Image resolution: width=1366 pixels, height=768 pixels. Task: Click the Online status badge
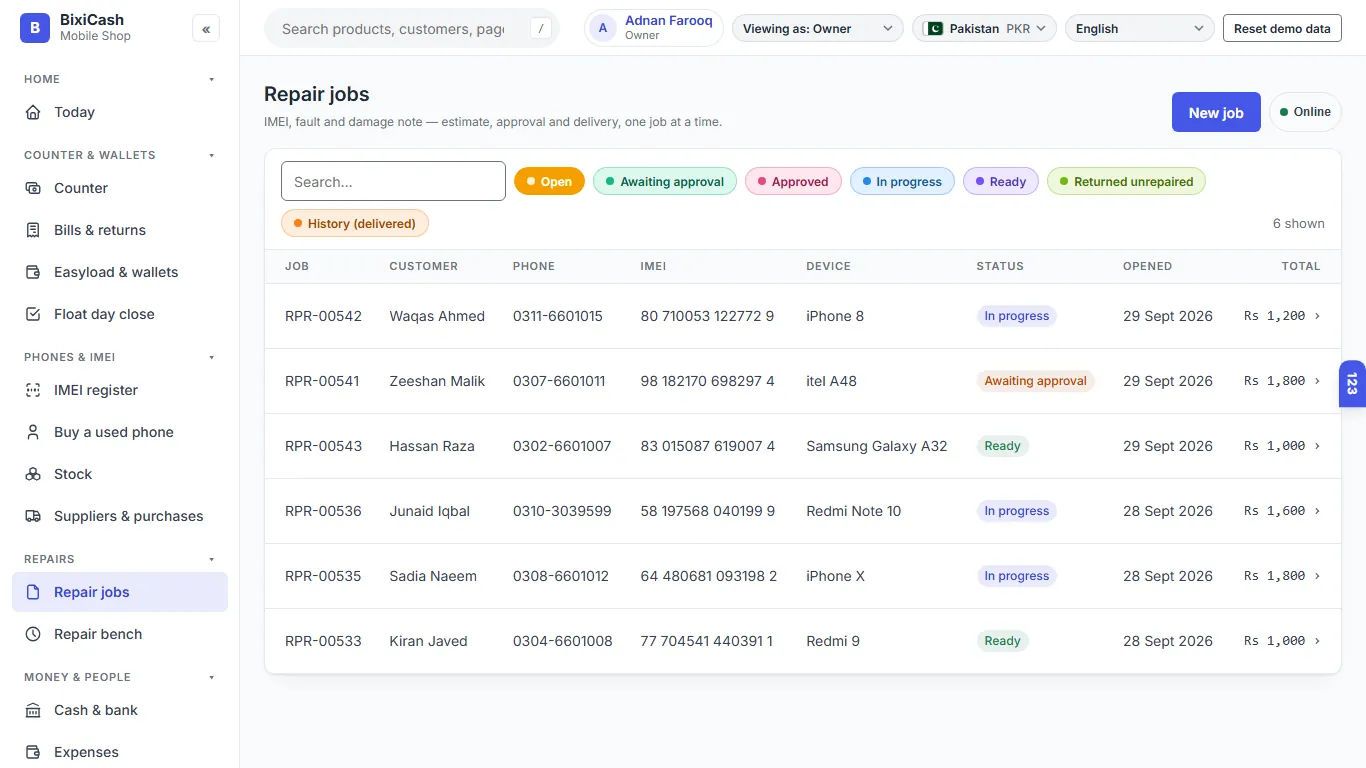tap(1305, 112)
